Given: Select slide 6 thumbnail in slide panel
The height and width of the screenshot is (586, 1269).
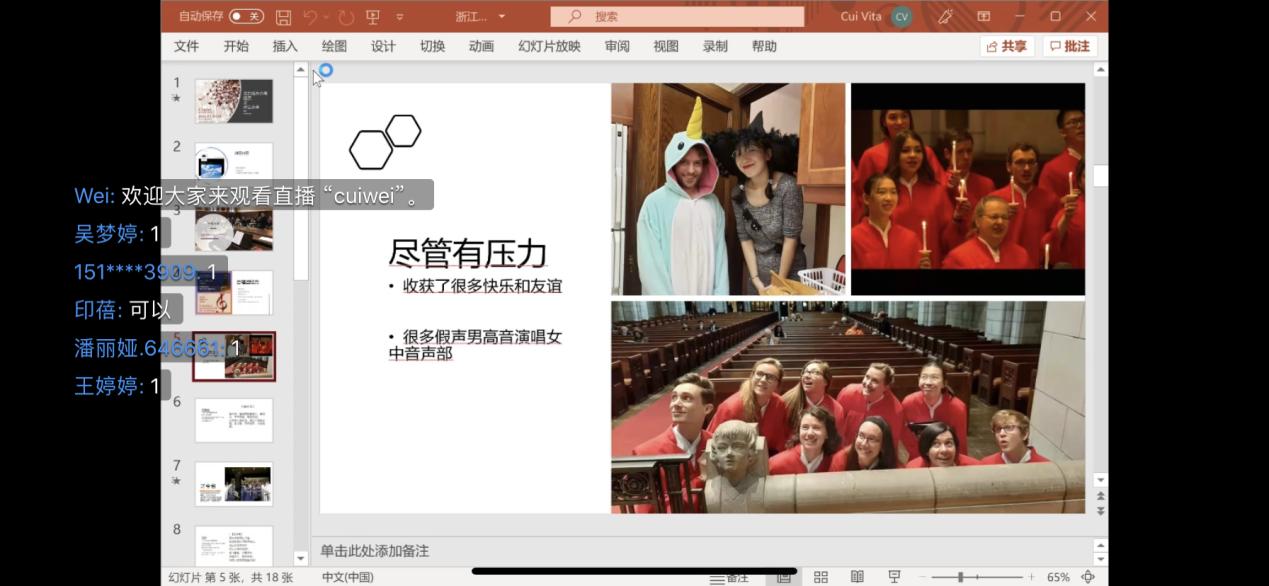Looking at the screenshot, I should click(234, 420).
